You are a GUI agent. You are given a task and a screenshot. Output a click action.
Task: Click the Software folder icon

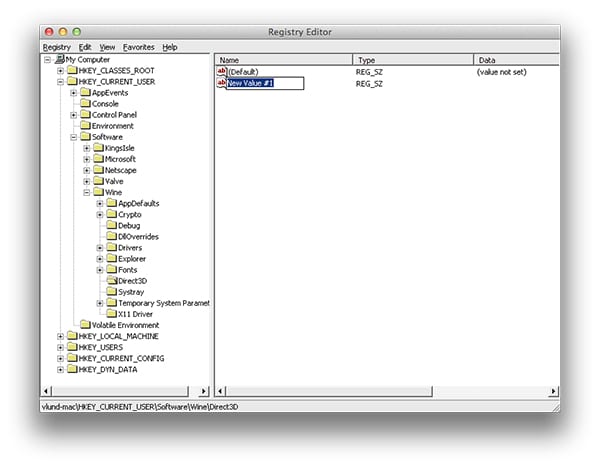(85, 137)
